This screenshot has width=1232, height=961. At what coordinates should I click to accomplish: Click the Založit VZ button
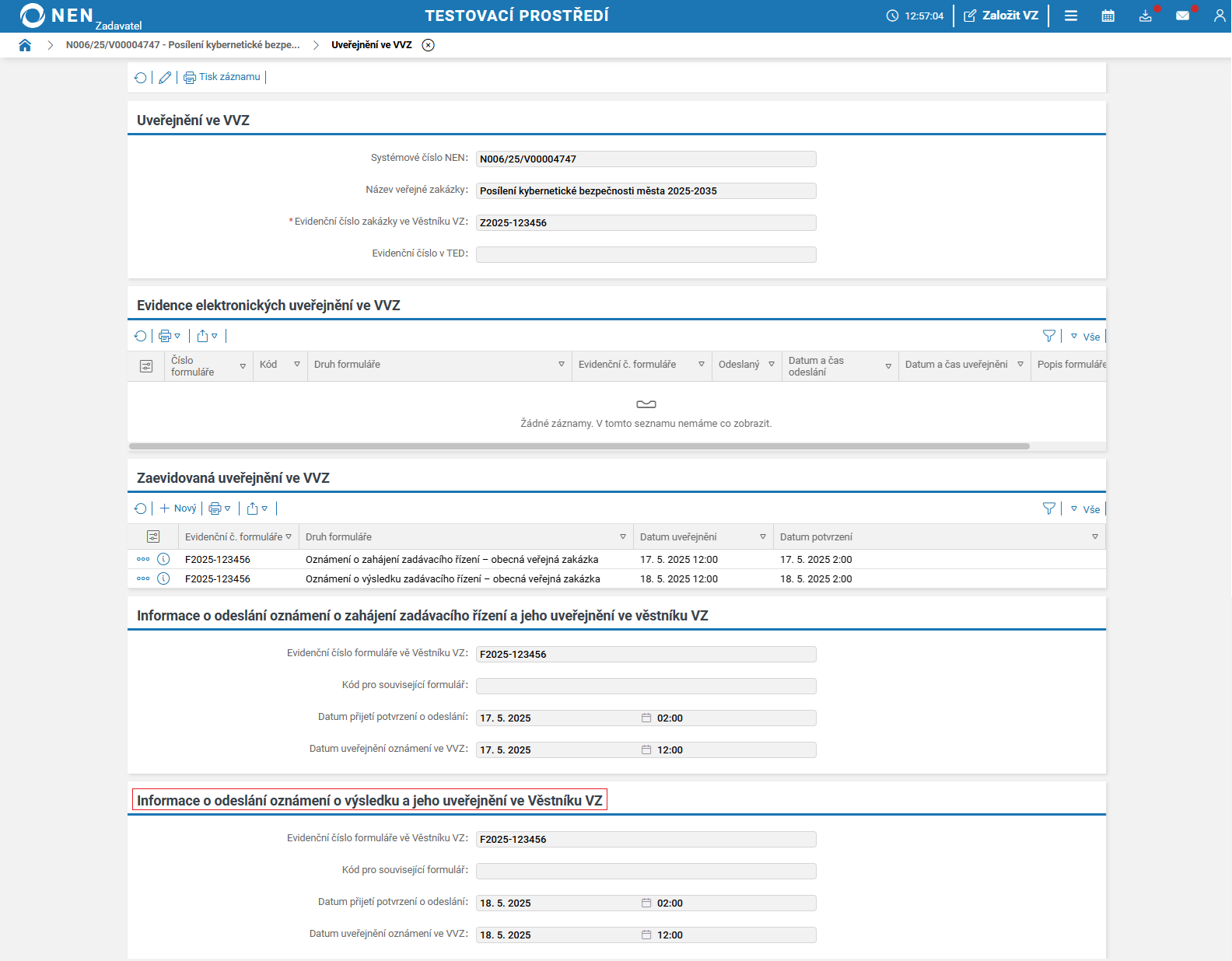(1001, 16)
